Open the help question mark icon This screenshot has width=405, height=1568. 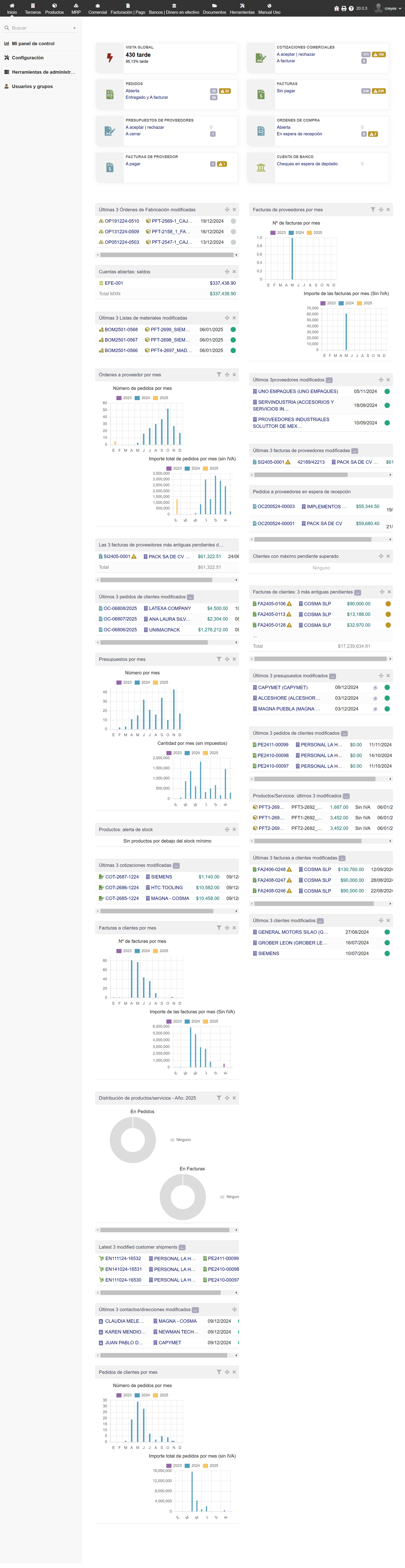(352, 9)
